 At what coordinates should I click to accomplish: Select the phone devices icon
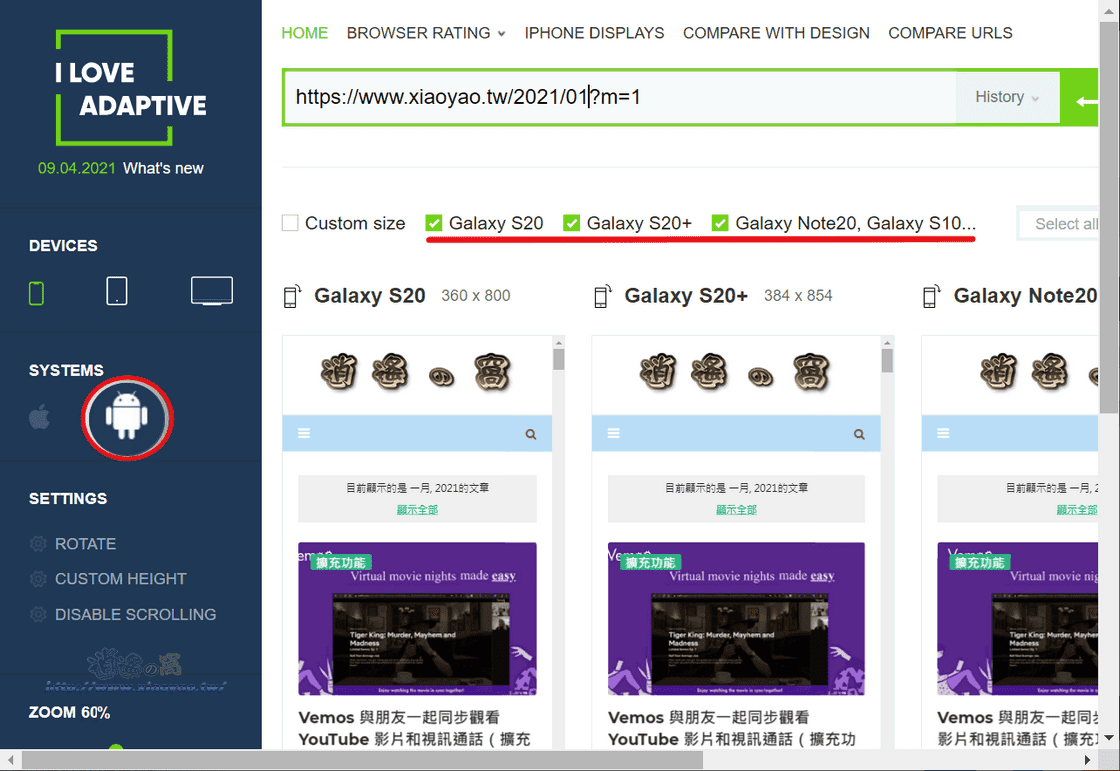(36, 293)
